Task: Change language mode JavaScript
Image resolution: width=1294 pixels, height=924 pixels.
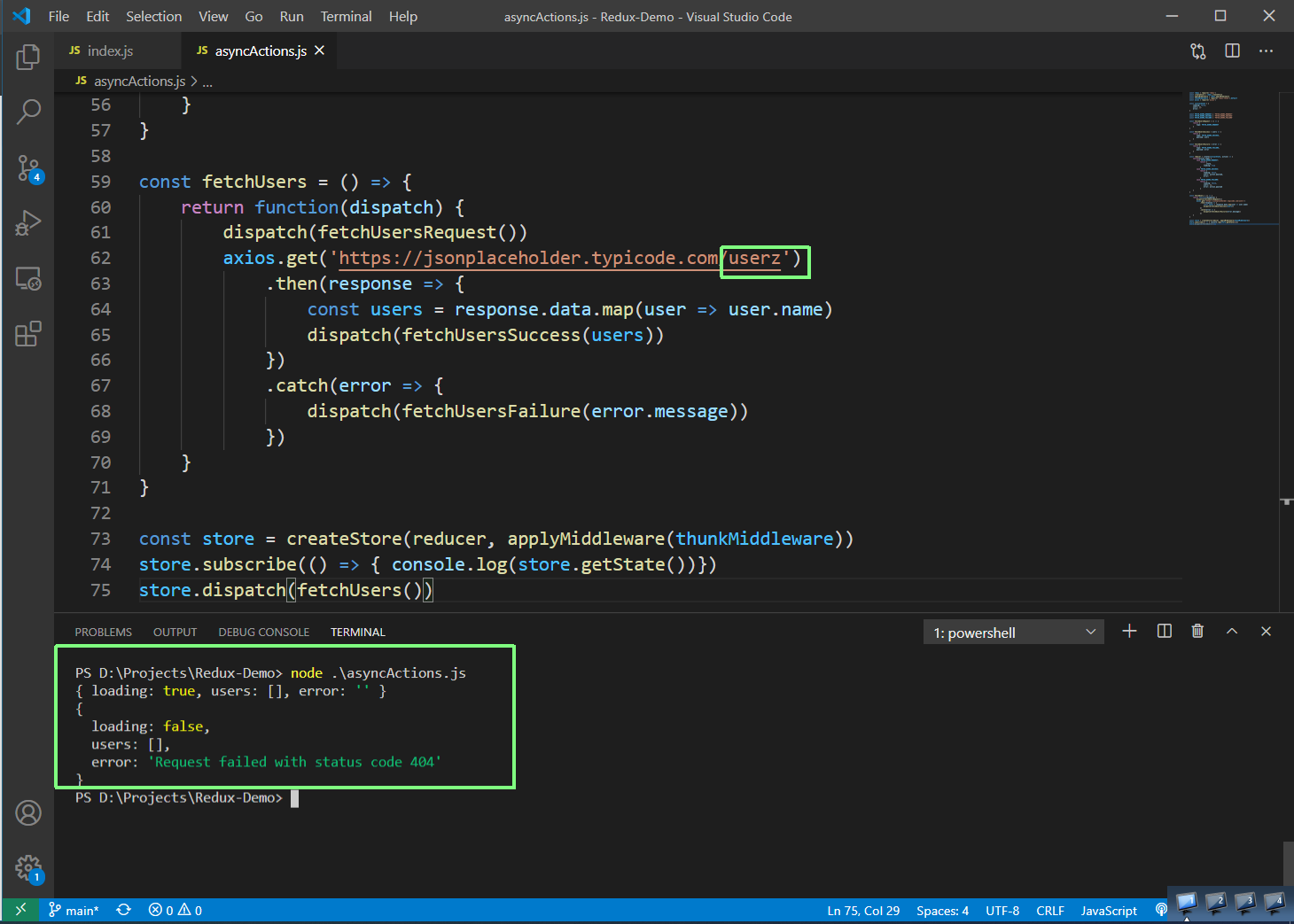Action: click(1109, 911)
